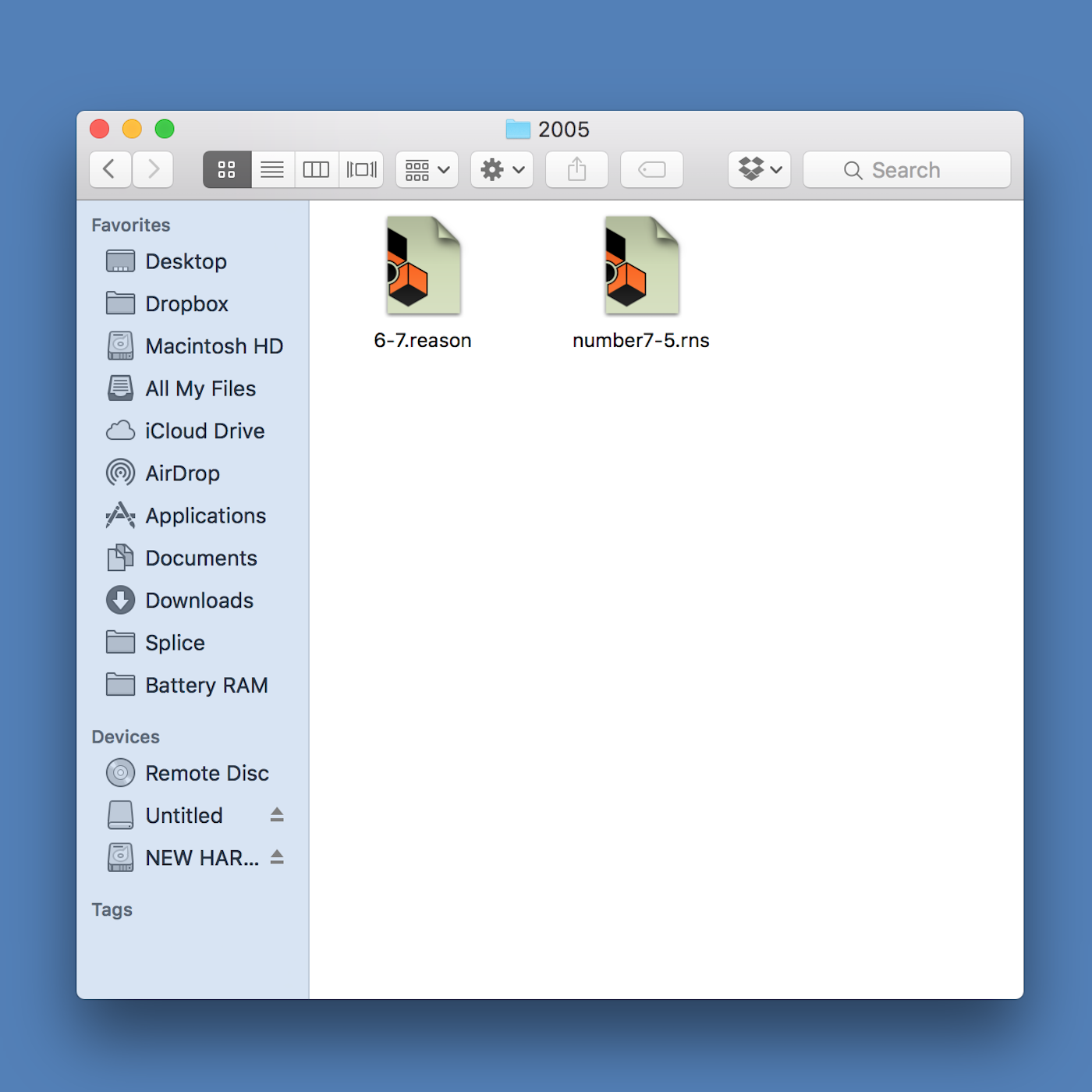
Task: Go to iCloud Drive in sidebar
Action: pyautogui.click(x=204, y=431)
